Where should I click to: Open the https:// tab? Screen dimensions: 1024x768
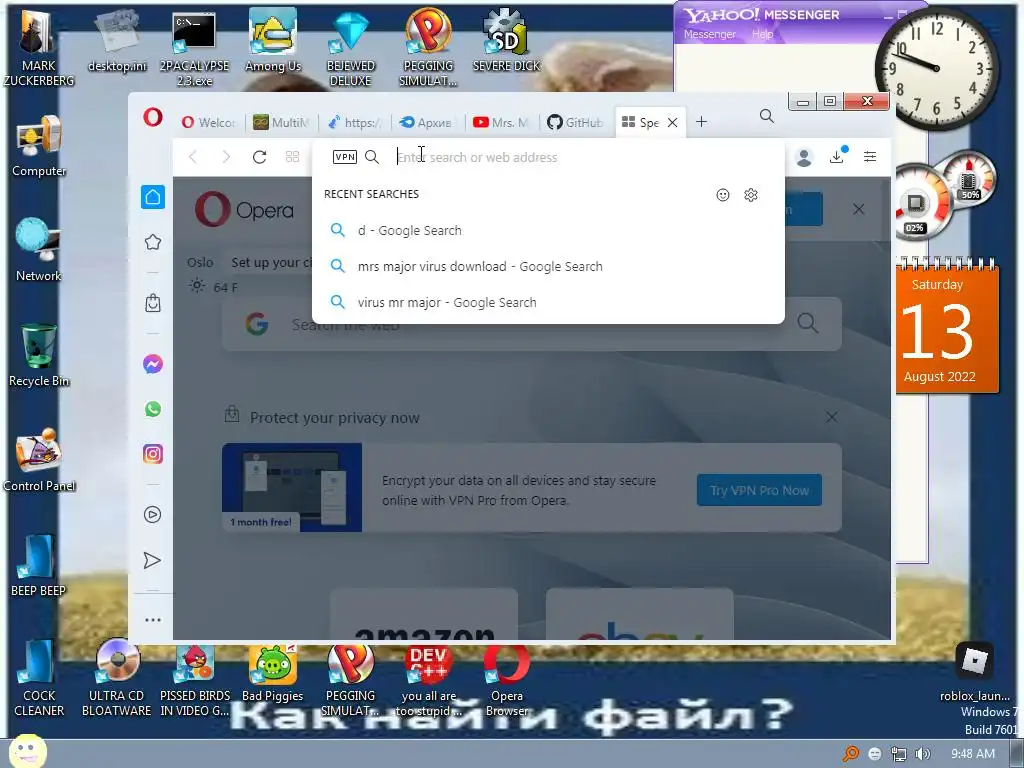(x=355, y=122)
